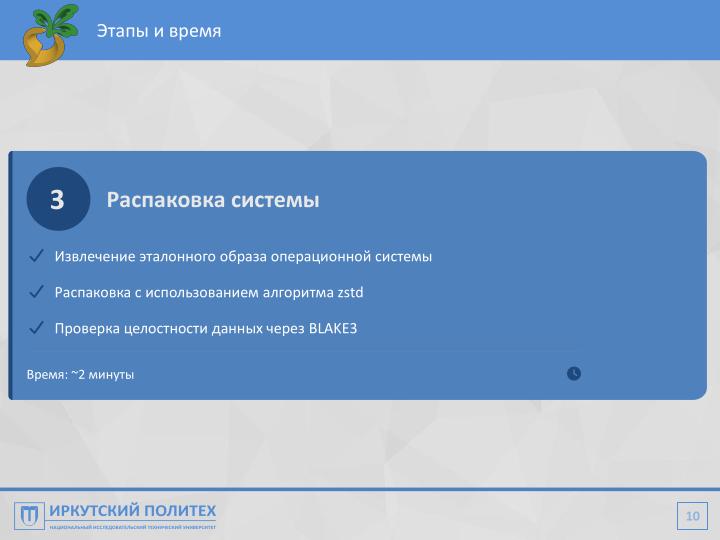This screenshot has height=540, width=720.
Task: Click checkmark beside 'Распаковка с использованием' line
Action: point(36,291)
